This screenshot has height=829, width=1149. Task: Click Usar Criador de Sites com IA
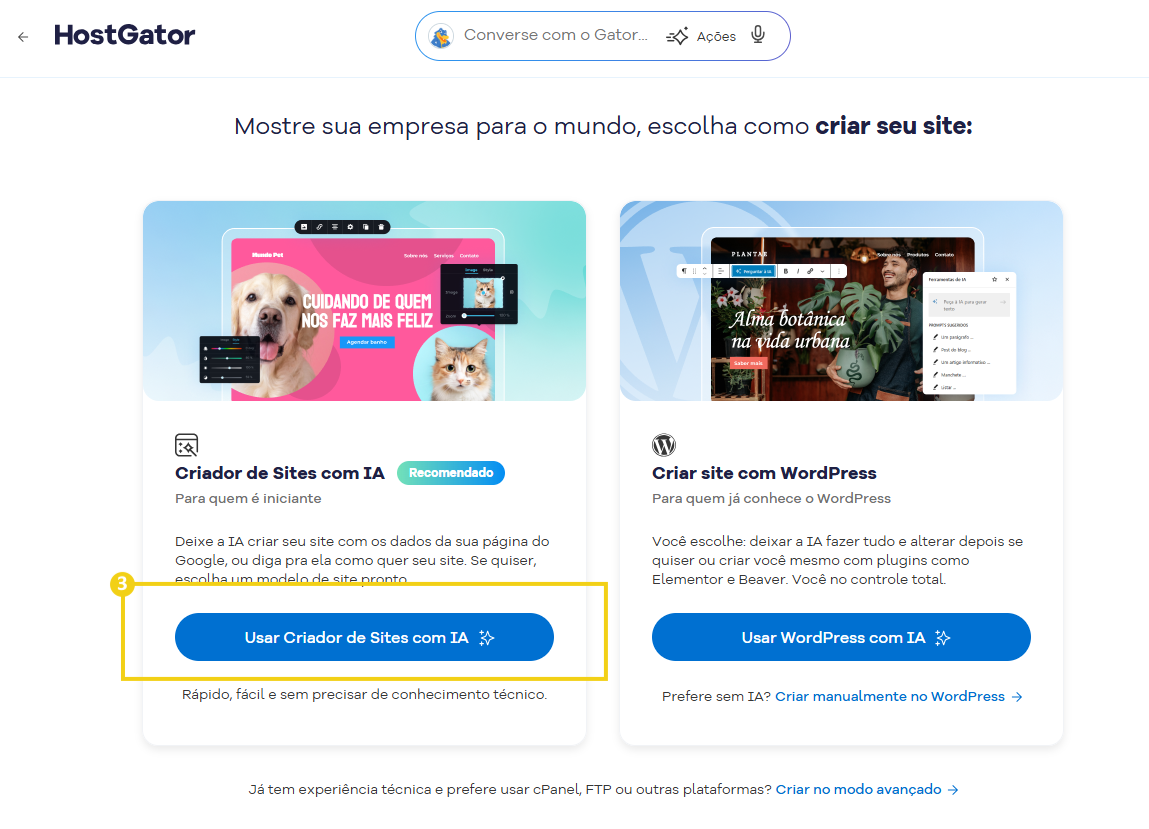[x=364, y=637]
